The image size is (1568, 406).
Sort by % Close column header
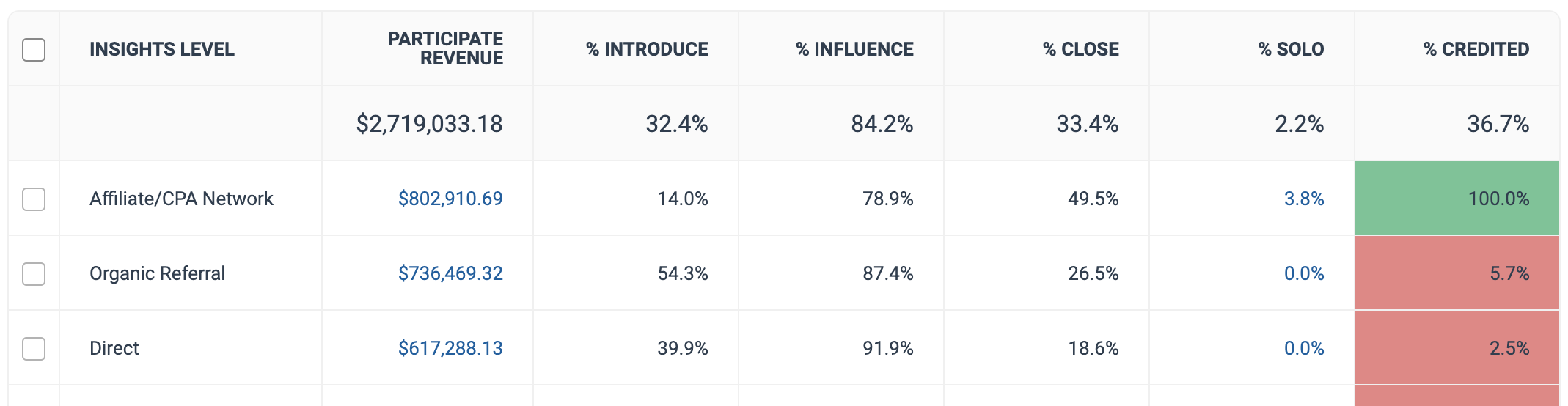pyautogui.click(x=1080, y=49)
